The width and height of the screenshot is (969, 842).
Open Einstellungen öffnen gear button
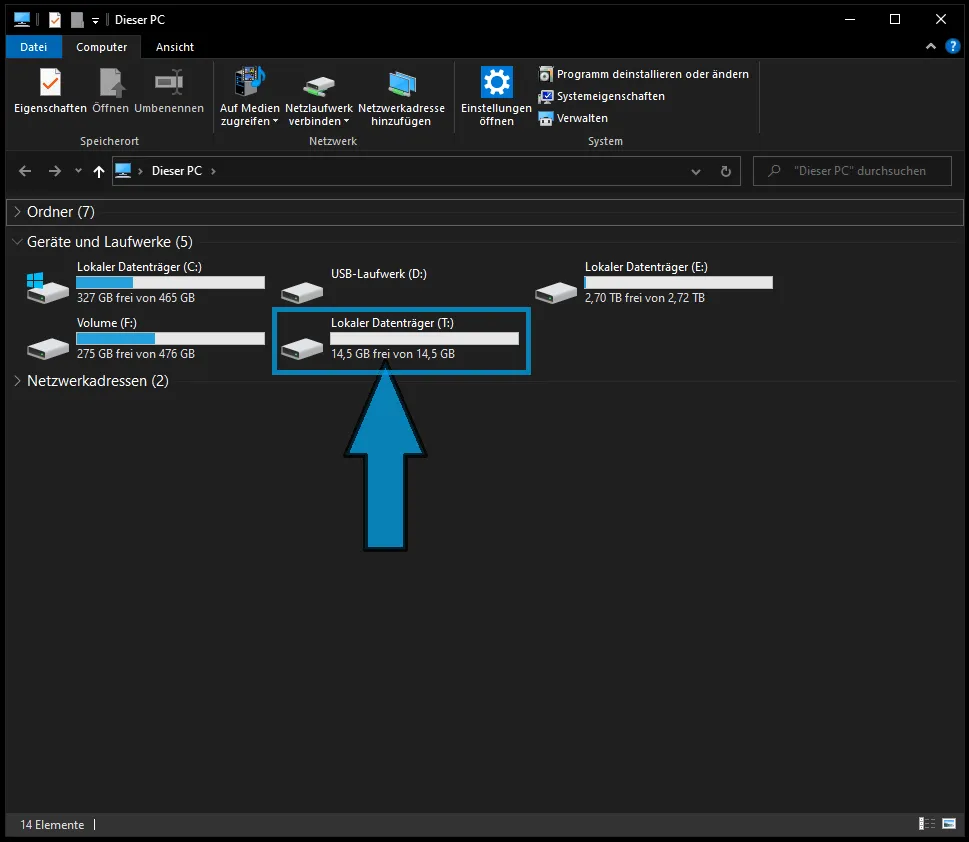click(x=496, y=96)
